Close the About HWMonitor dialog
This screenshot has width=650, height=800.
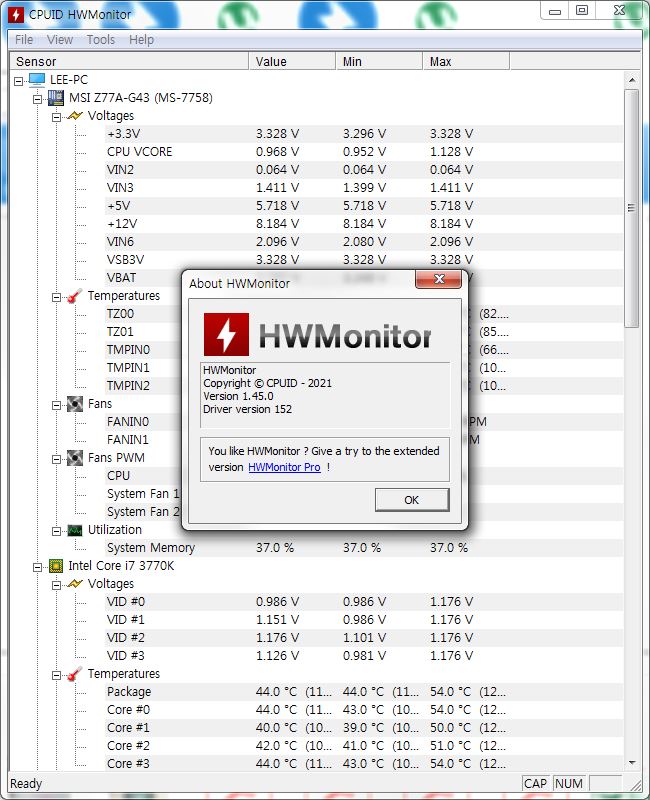pos(439,279)
